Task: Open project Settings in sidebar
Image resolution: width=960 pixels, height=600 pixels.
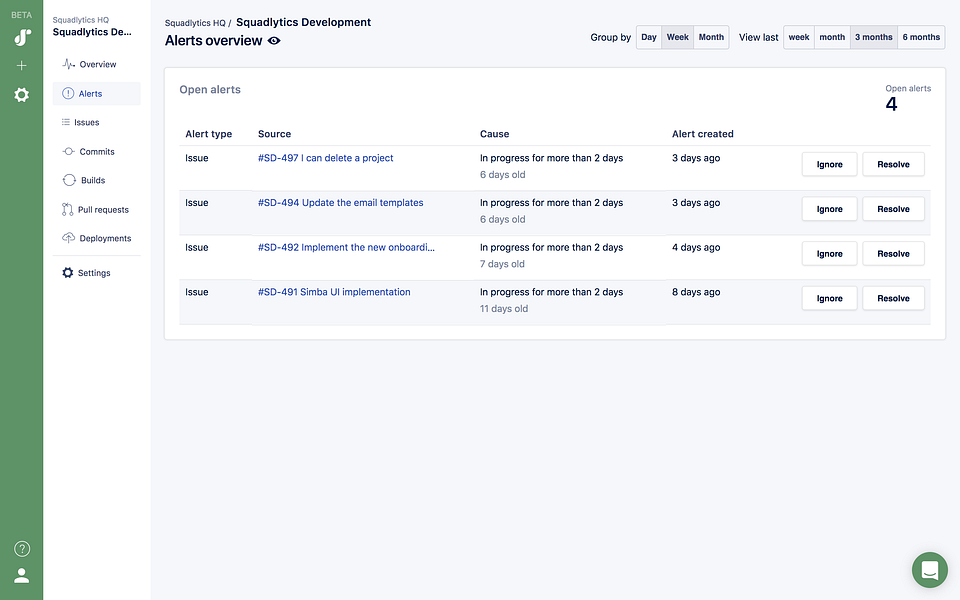Action: point(97,273)
